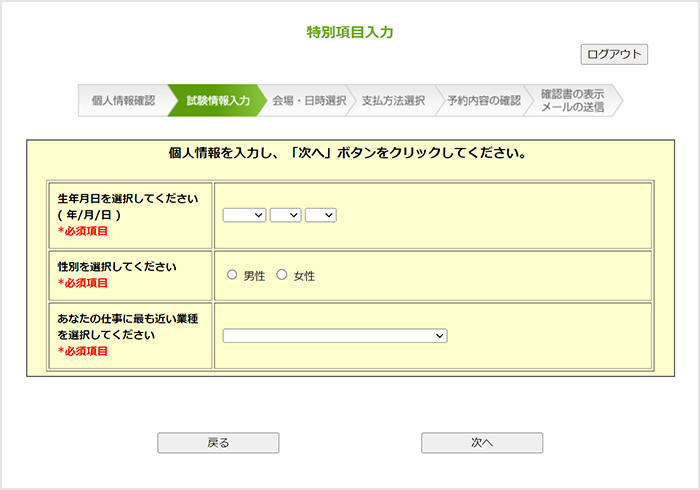The height and width of the screenshot is (490, 700).
Task: Click the 必須項目 note under 性別
Action: click(x=83, y=283)
